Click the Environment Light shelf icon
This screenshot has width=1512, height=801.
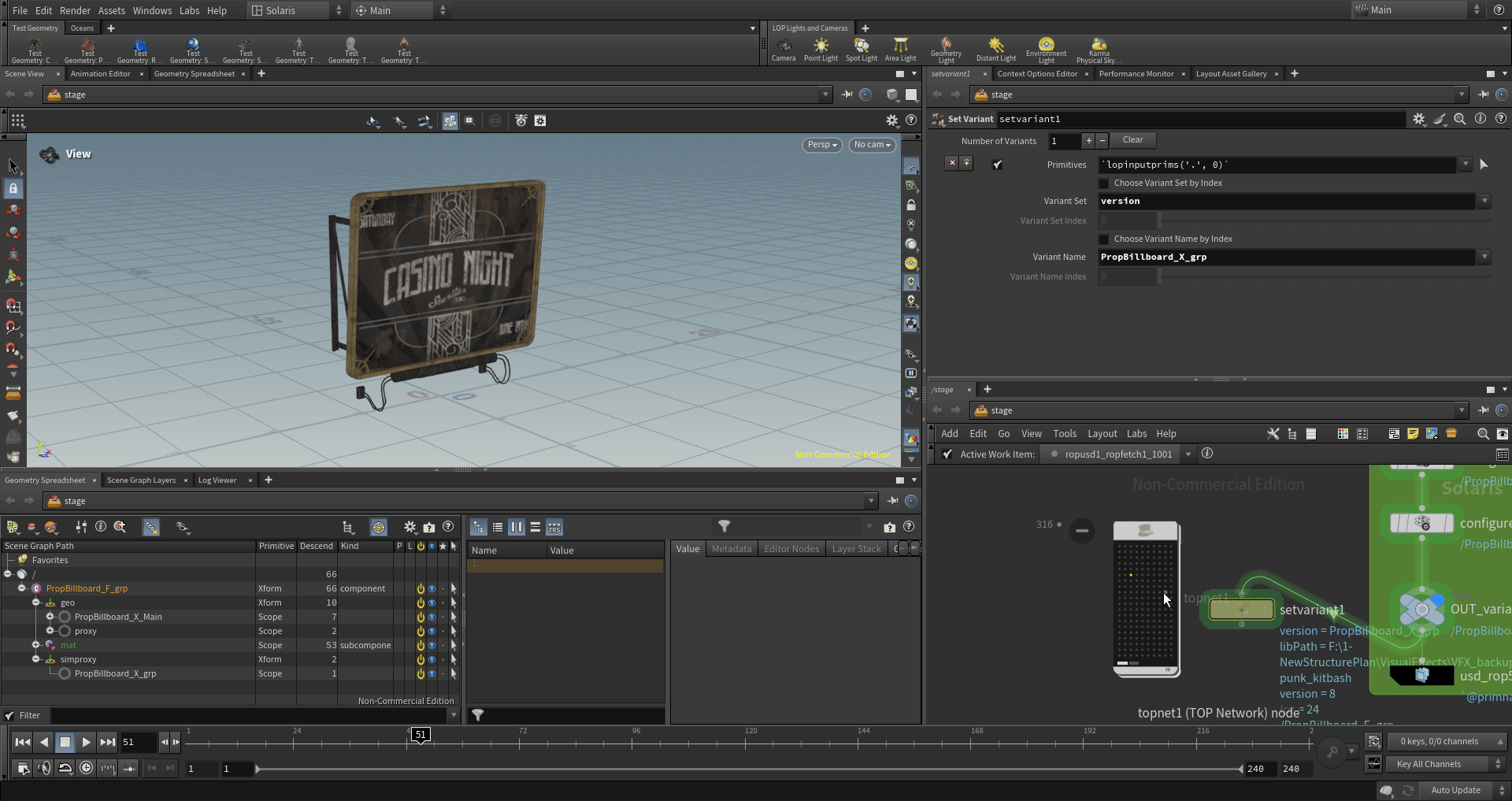pos(1046,49)
